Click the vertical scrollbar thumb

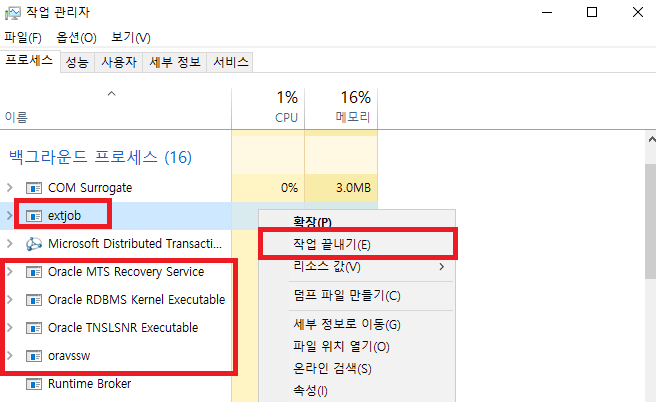(651, 221)
